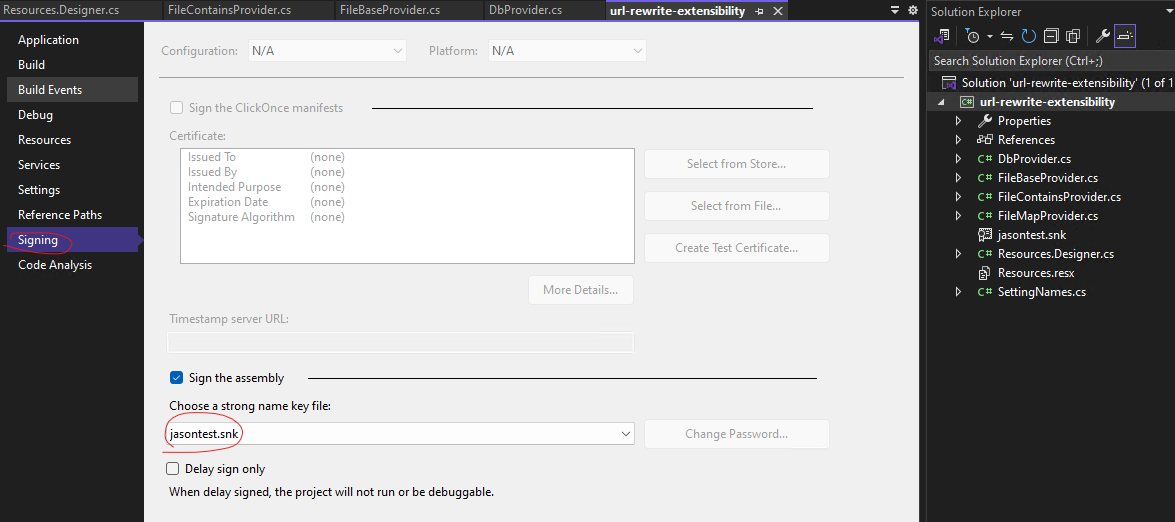Sync with Active Document in Solution Explorer
The height and width of the screenshot is (522, 1175).
pos(1007,36)
